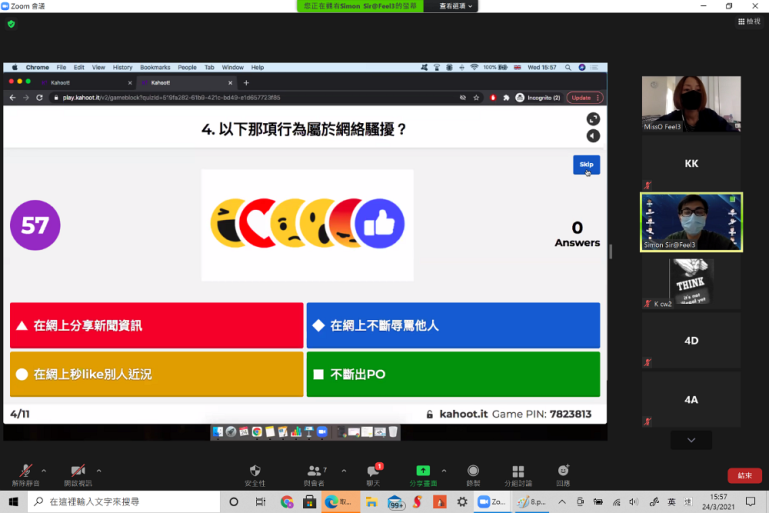This screenshot has width=769, height=513.
Task: Start Zoom recording
Action: [473, 475]
